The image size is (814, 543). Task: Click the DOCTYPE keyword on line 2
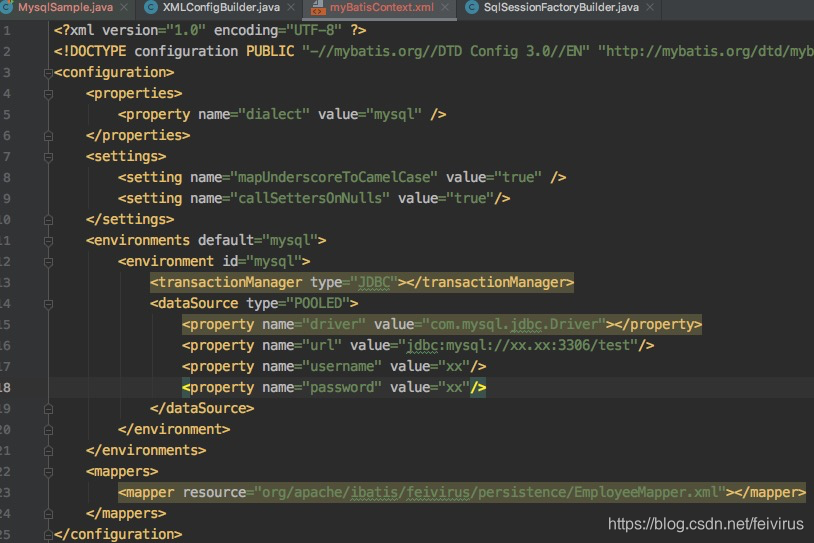pos(93,51)
